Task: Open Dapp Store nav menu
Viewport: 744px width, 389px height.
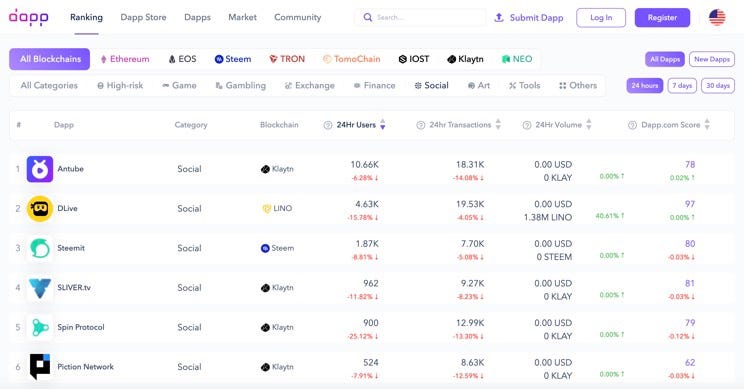Action: coord(143,18)
